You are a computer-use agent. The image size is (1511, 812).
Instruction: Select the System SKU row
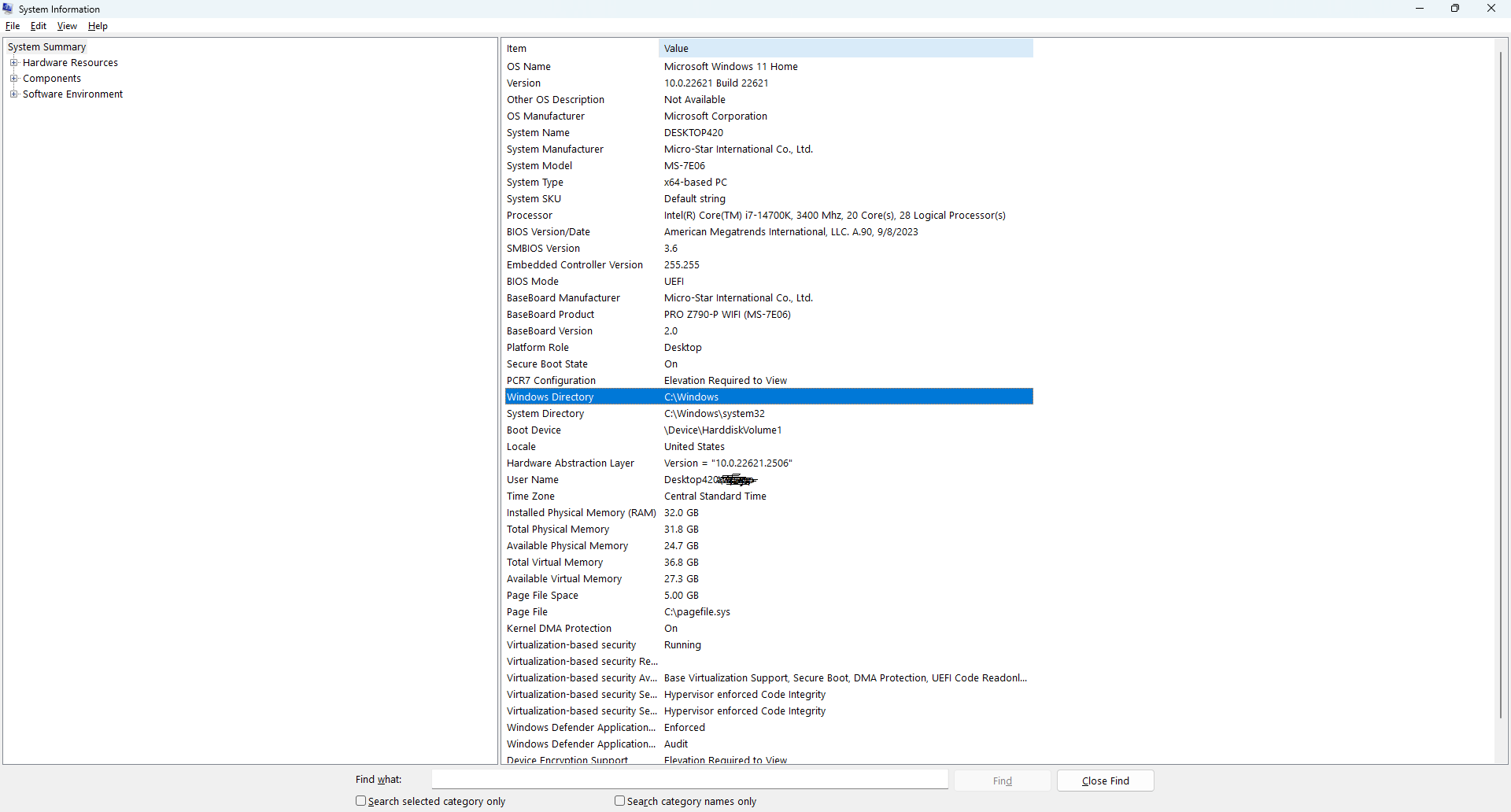[769, 199]
